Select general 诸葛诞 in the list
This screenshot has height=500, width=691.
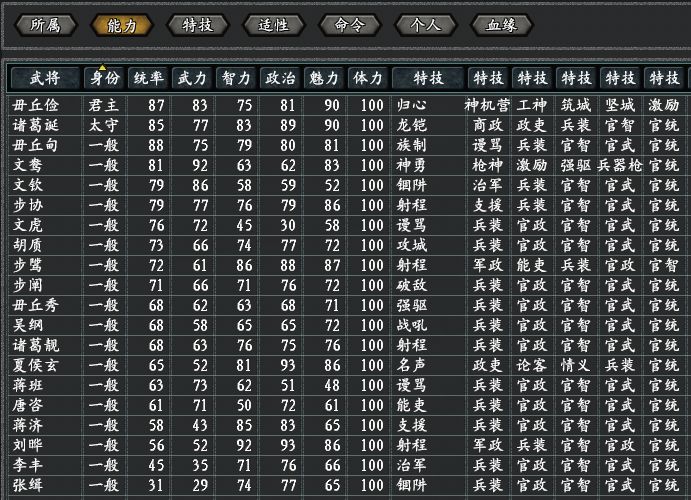click(349, 126)
